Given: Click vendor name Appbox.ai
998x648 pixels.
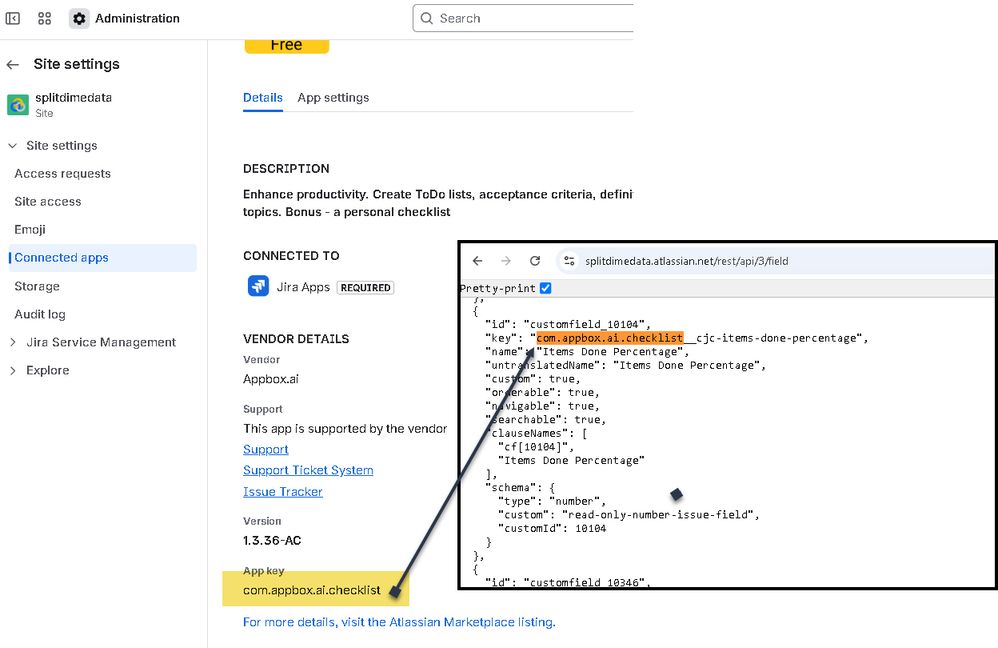Looking at the screenshot, I should tap(271, 379).
